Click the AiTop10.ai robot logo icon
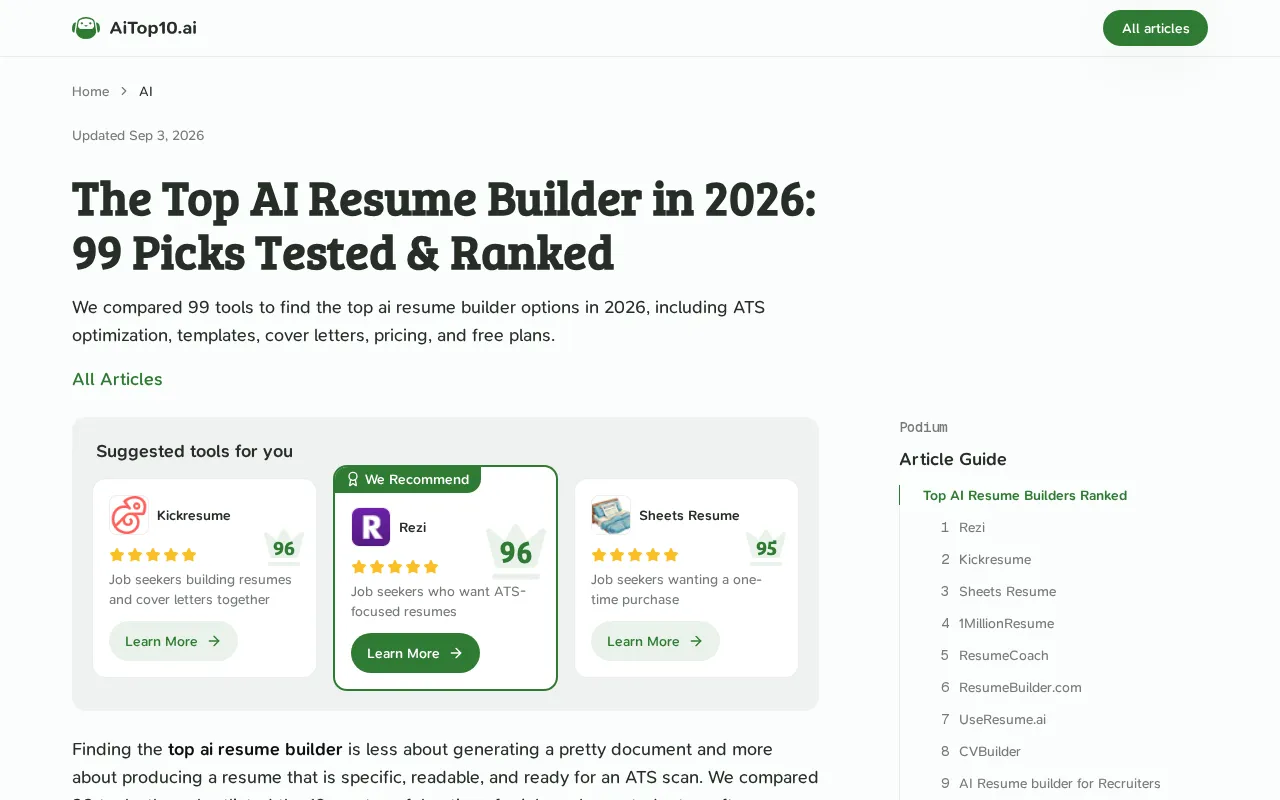Image resolution: width=1280 pixels, height=800 pixels. click(86, 28)
